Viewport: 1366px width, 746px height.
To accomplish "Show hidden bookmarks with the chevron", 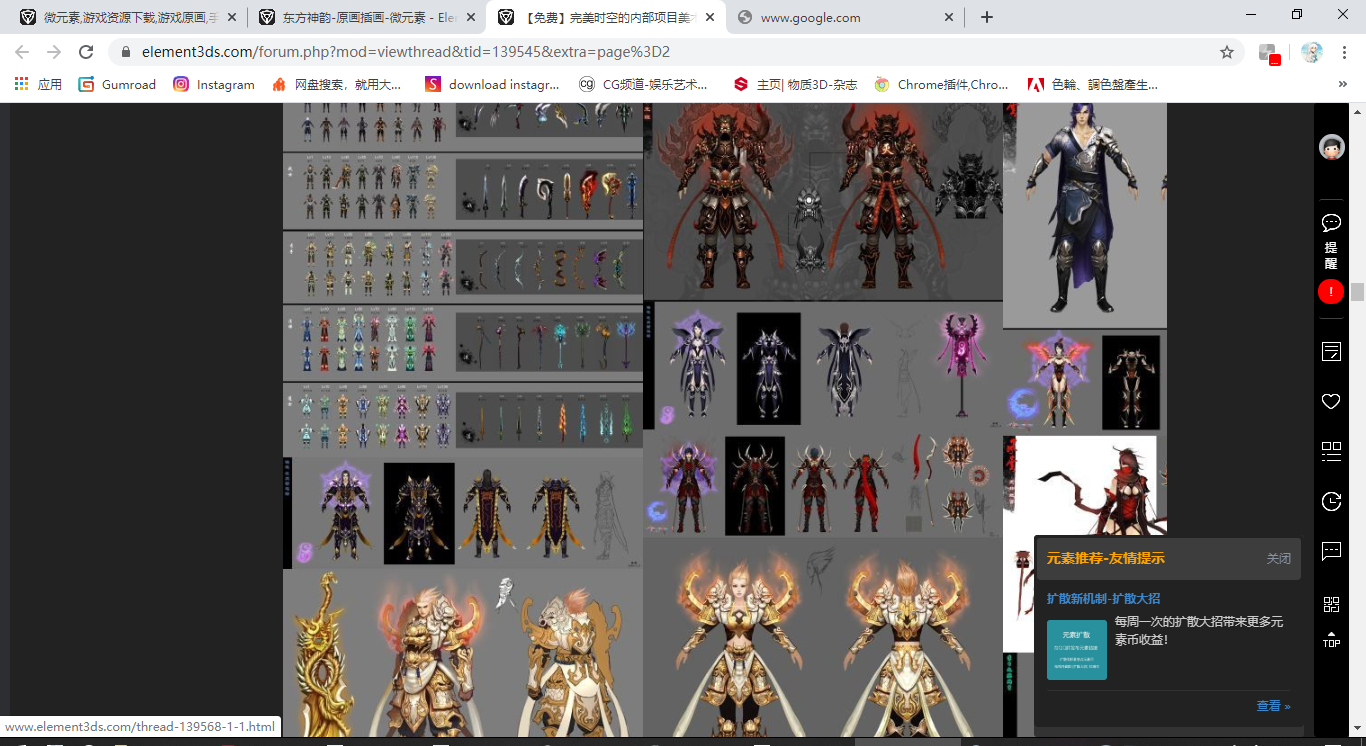I will [x=1342, y=84].
